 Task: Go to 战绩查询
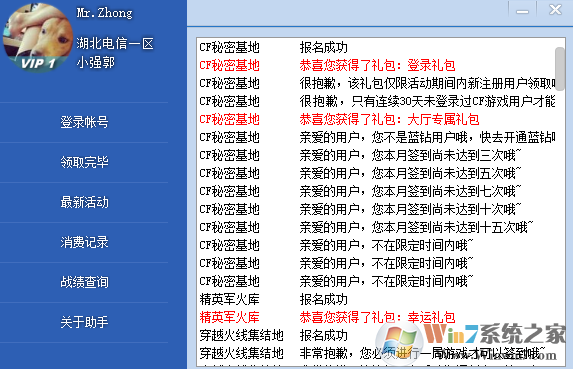[x=84, y=282]
